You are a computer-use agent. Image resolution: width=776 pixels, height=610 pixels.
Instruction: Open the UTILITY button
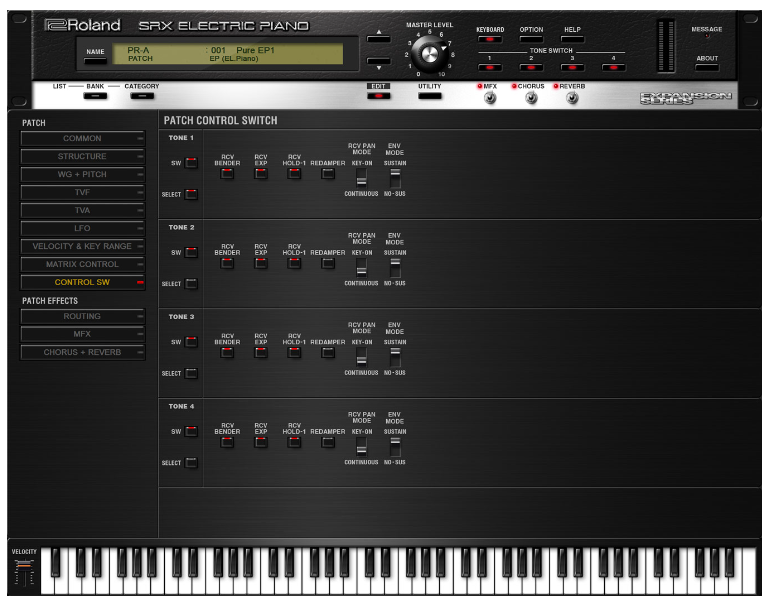point(430,96)
